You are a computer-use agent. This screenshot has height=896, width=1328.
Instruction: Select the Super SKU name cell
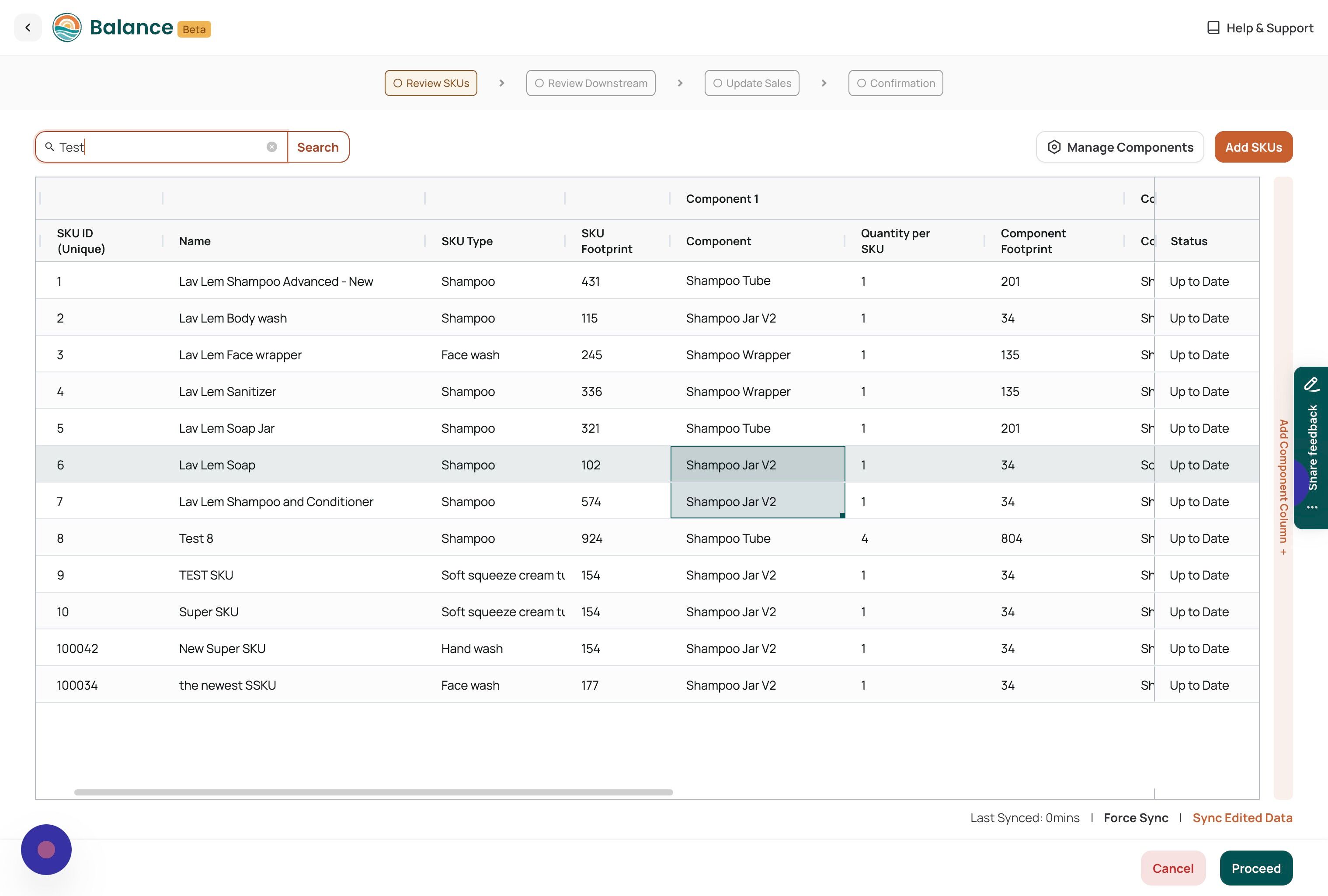(294, 611)
